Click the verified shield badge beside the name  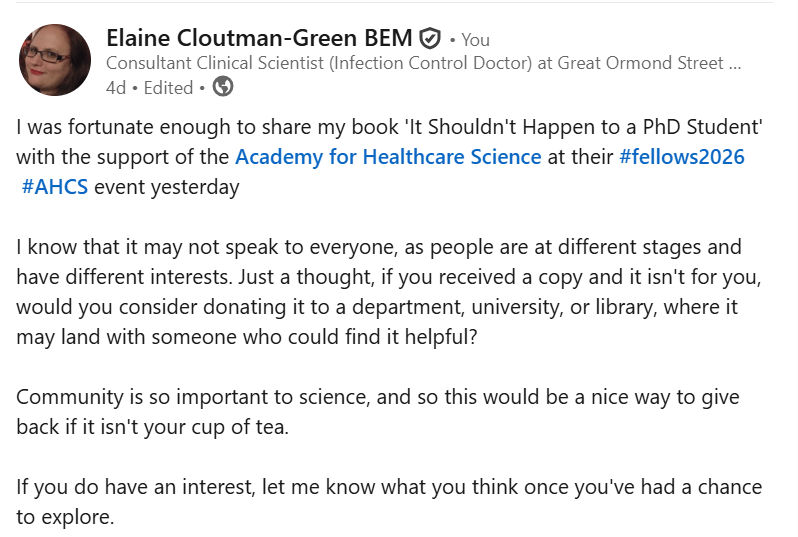click(430, 39)
